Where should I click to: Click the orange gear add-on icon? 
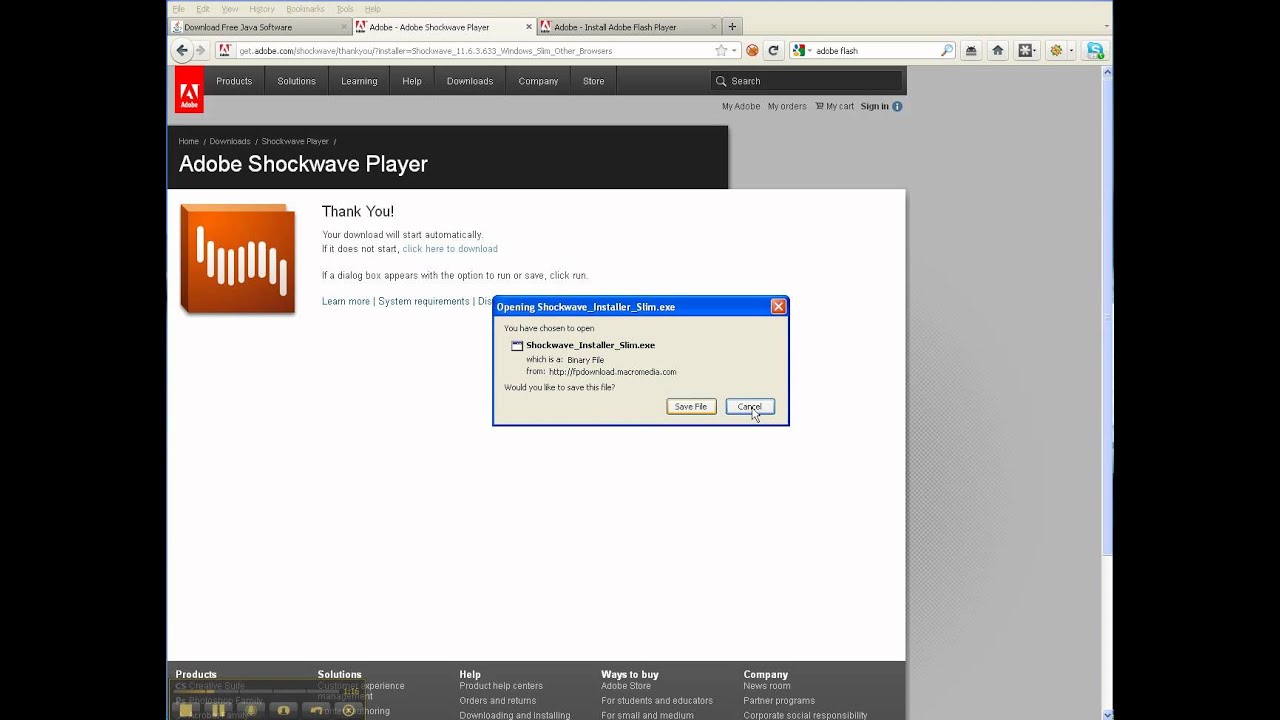(x=1056, y=50)
